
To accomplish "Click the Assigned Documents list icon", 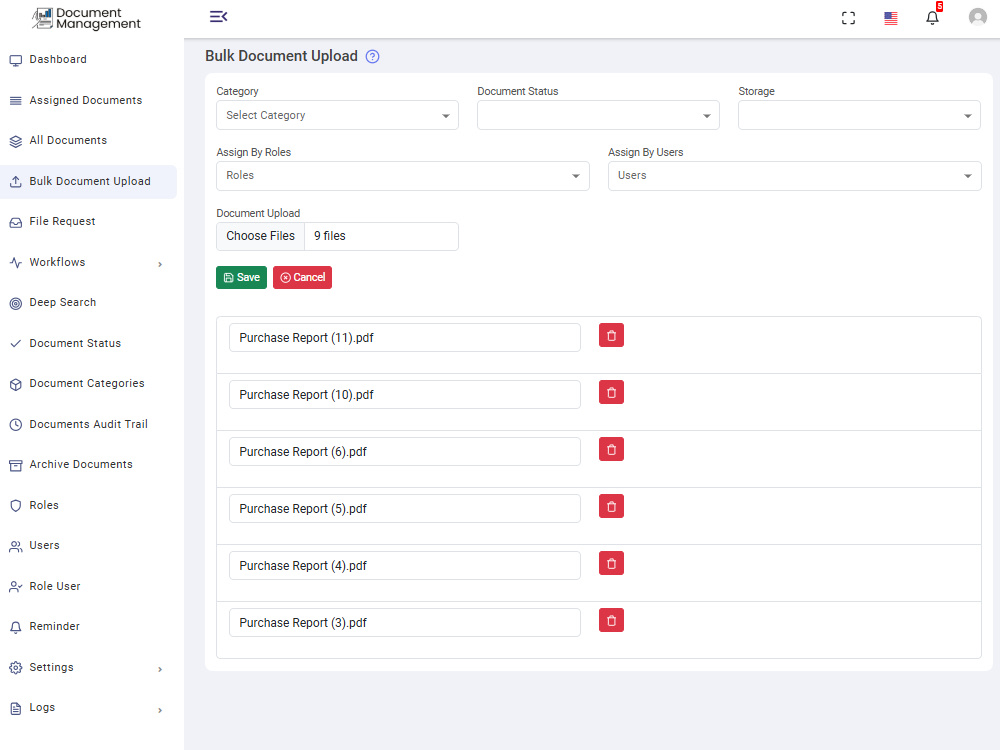I will pos(16,101).
